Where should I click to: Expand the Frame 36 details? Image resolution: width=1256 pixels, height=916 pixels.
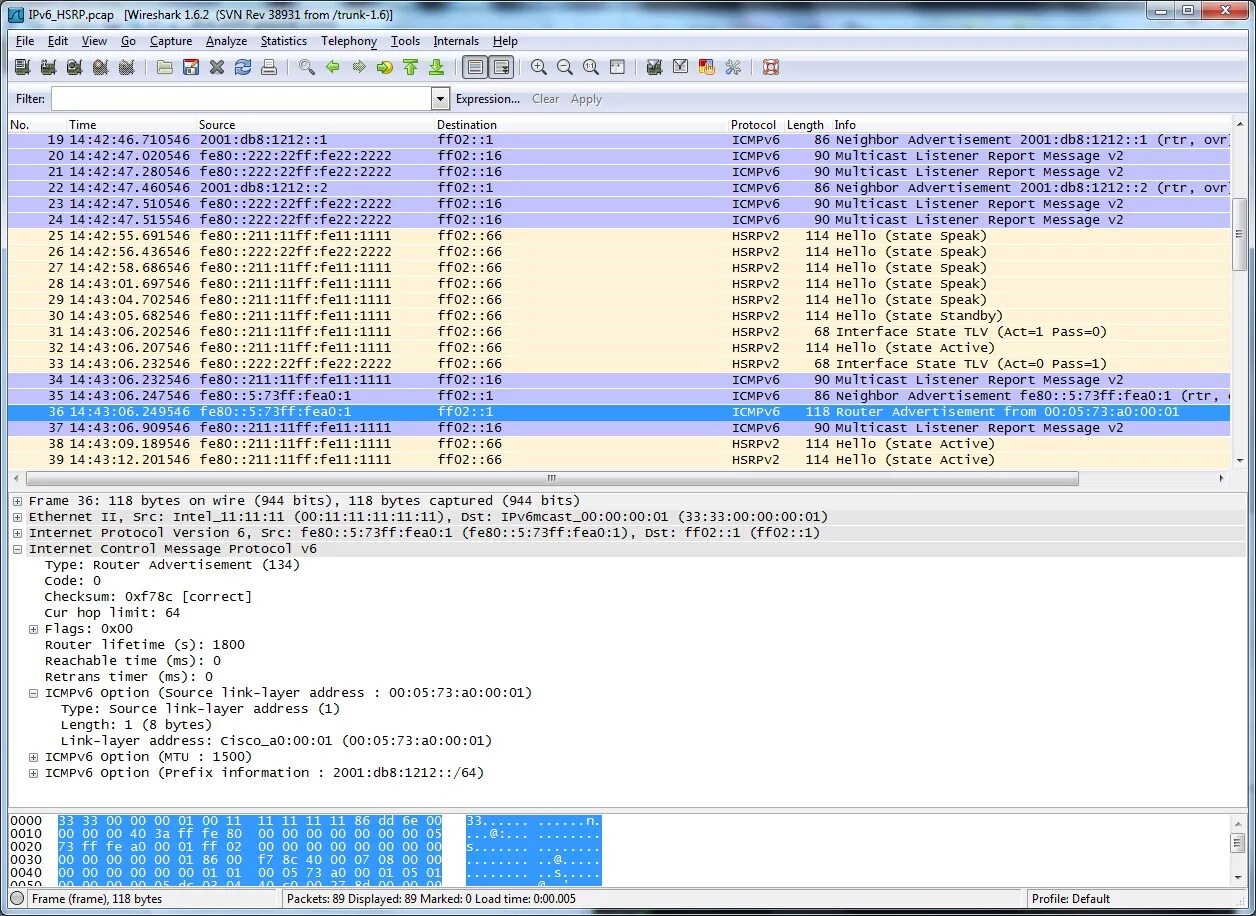click(x=17, y=501)
